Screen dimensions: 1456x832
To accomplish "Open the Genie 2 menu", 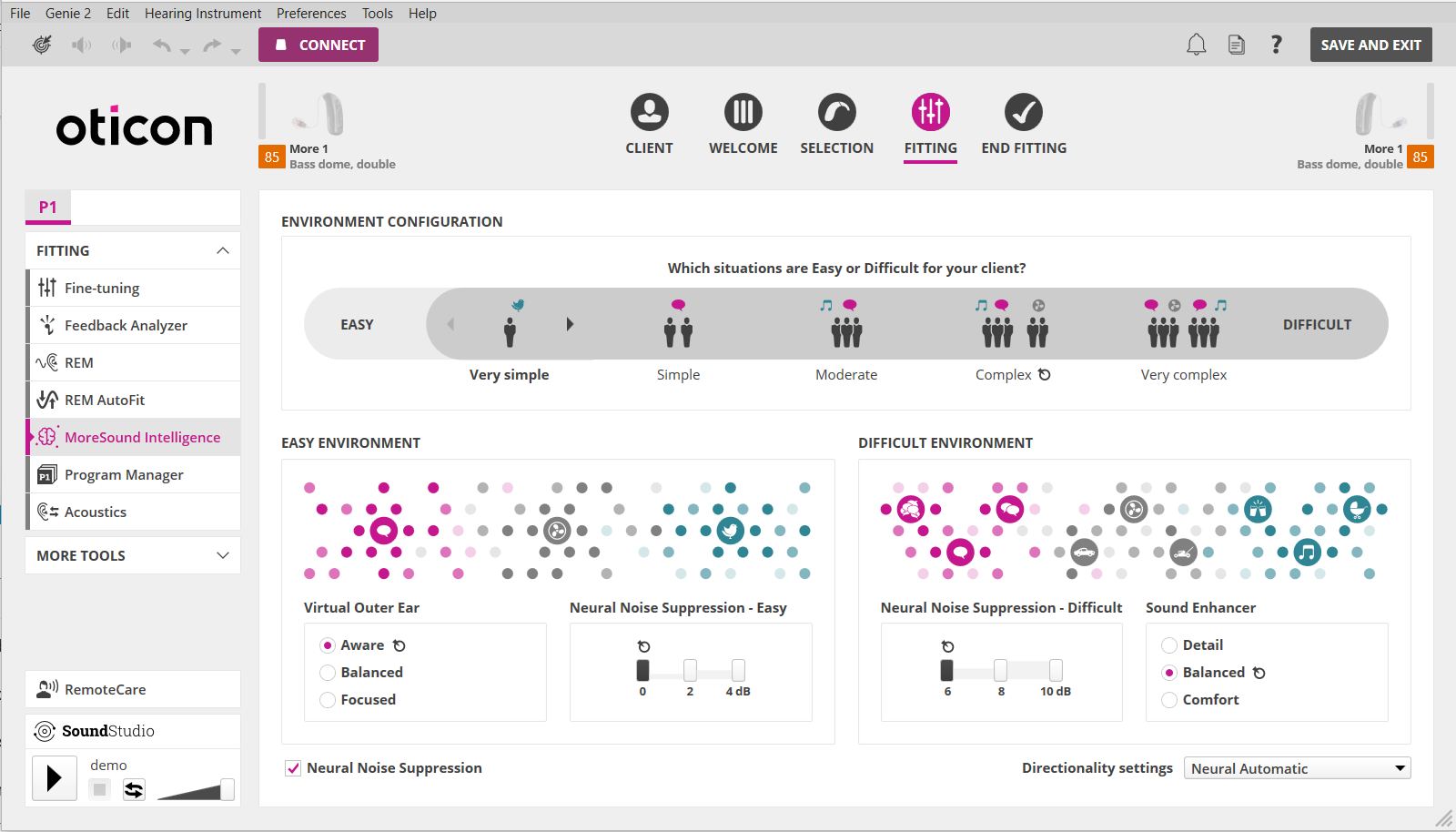I will pyautogui.click(x=68, y=13).
